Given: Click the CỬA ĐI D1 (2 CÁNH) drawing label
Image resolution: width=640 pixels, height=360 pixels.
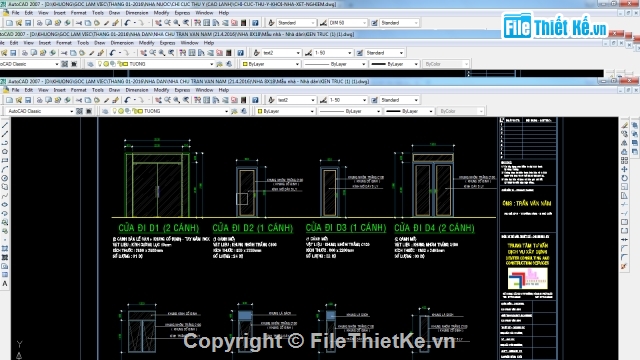Looking at the screenshot, I should [158, 228].
